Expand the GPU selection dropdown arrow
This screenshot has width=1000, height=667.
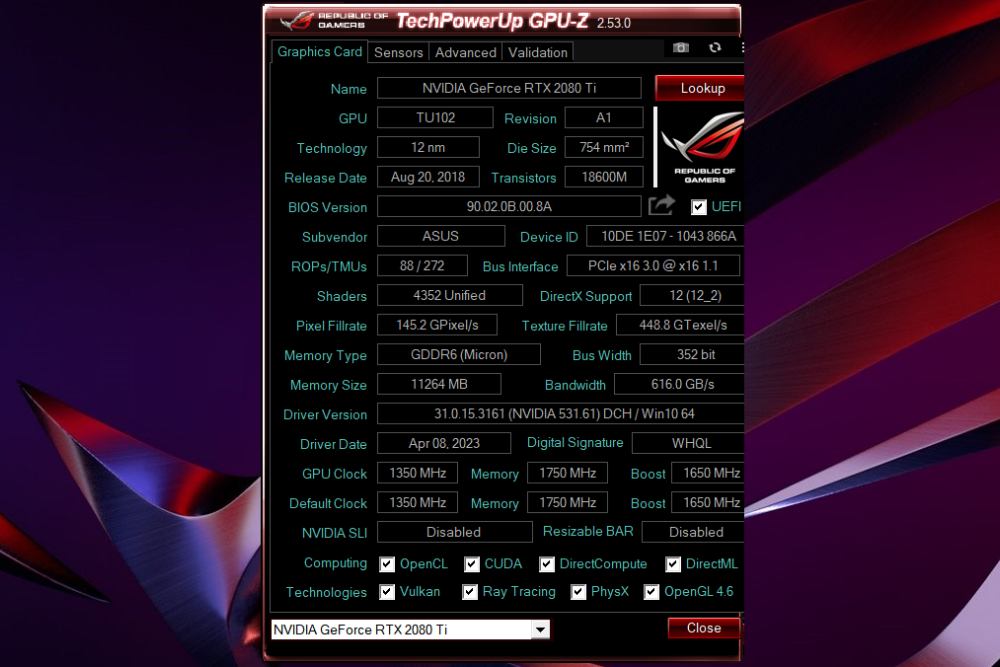540,630
